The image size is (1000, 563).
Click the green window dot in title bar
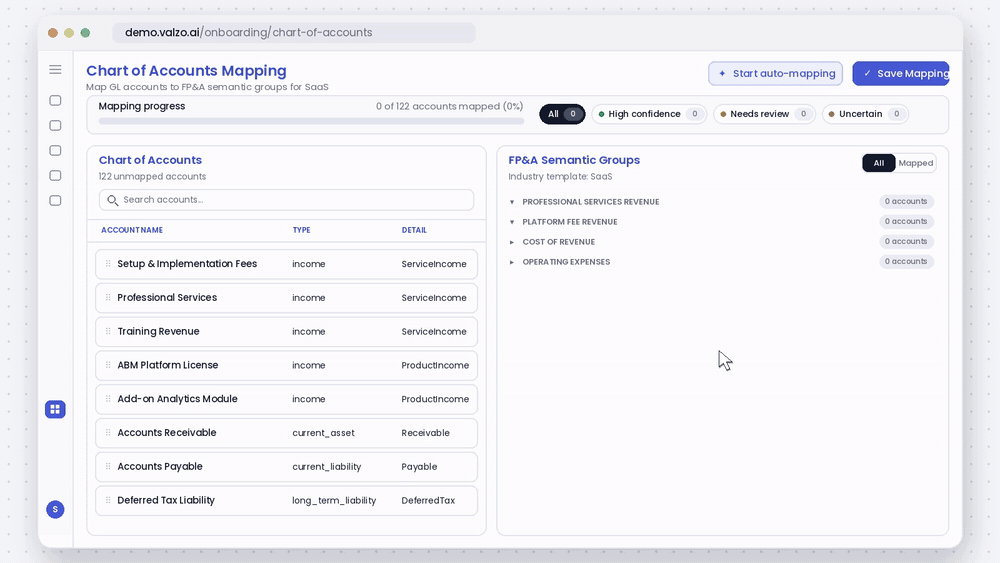tap(85, 33)
